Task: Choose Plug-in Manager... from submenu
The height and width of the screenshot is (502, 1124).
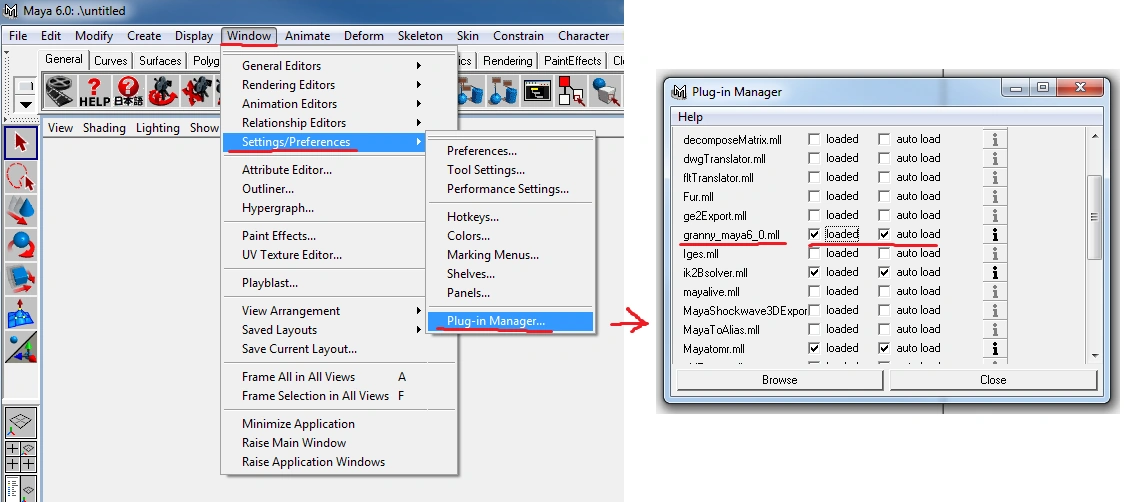Action: [510, 321]
